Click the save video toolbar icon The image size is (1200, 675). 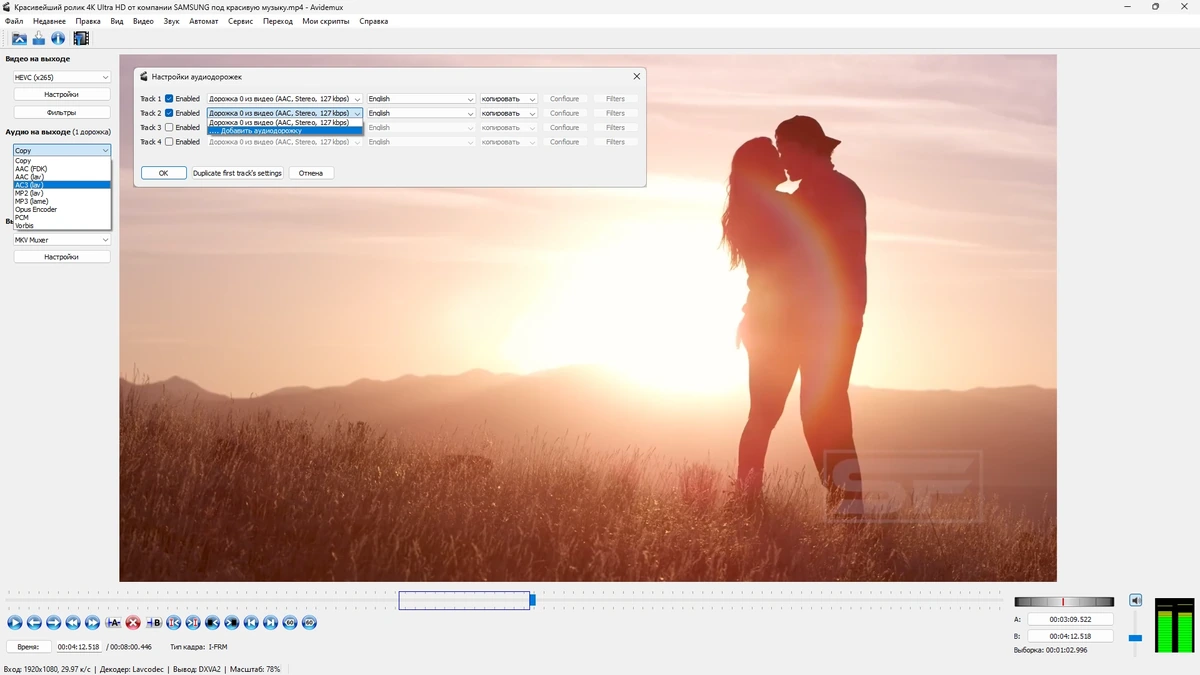tap(38, 39)
